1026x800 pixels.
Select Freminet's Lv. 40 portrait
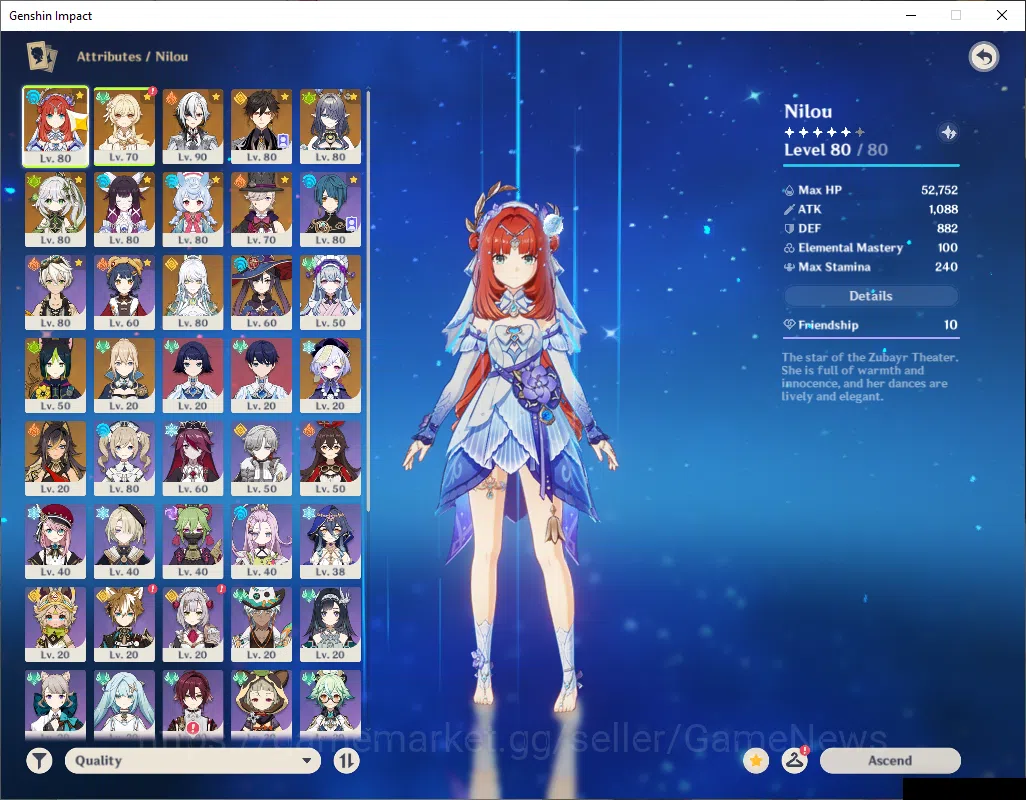click(124, 542)
